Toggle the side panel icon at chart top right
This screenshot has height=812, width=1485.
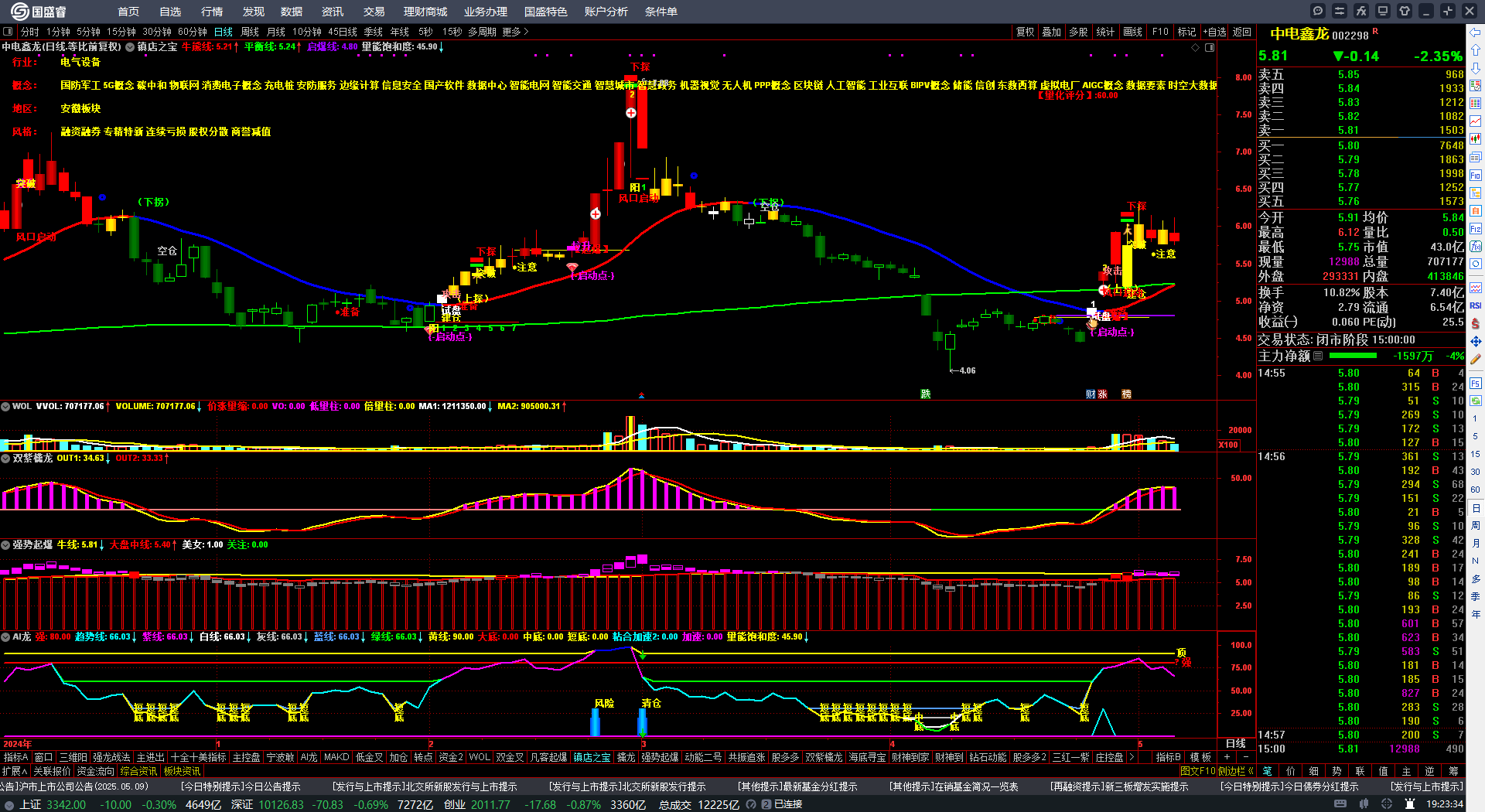(x=1210, y=47)
